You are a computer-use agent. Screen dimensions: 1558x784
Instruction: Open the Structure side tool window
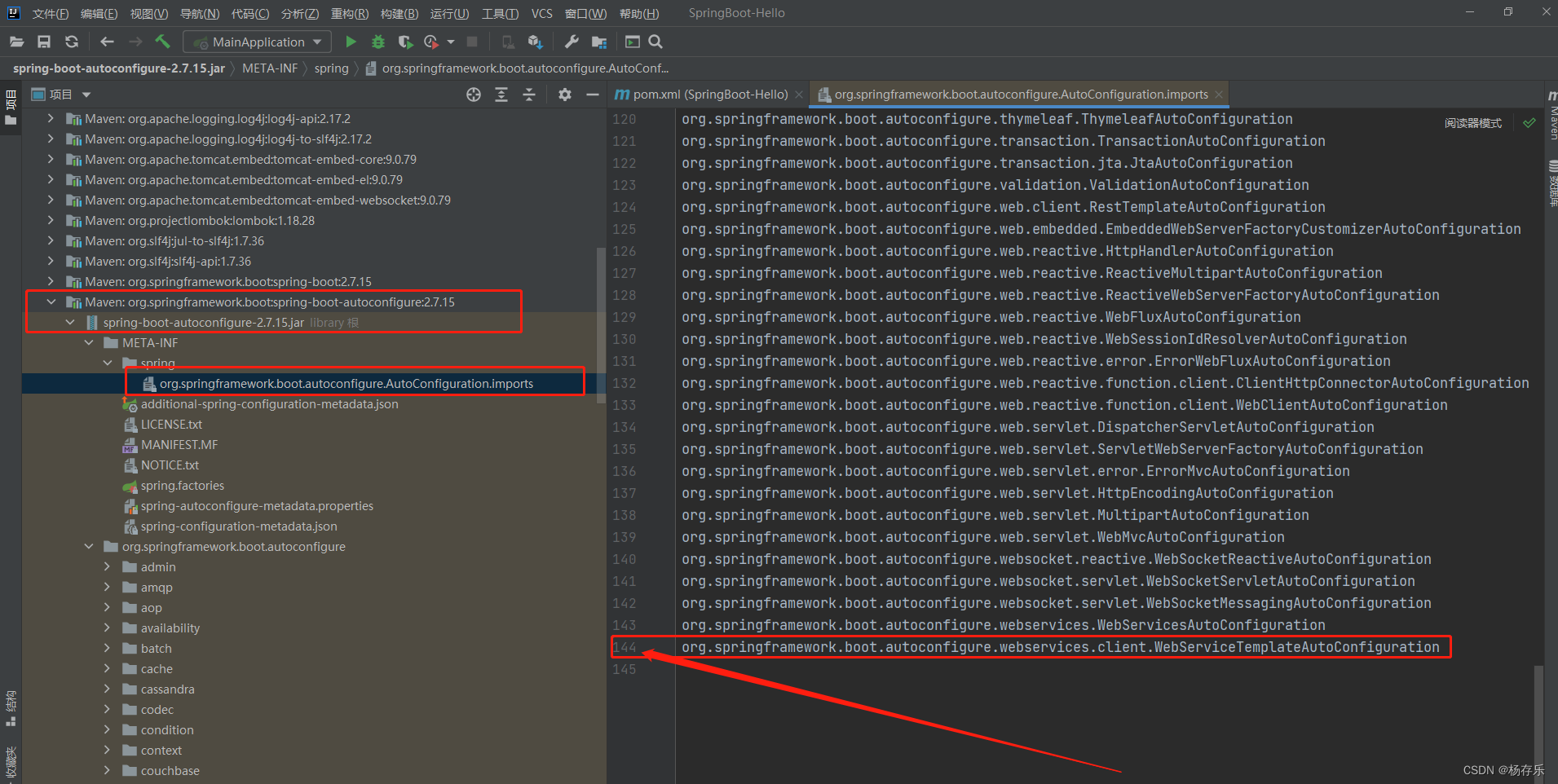point(11,709)
